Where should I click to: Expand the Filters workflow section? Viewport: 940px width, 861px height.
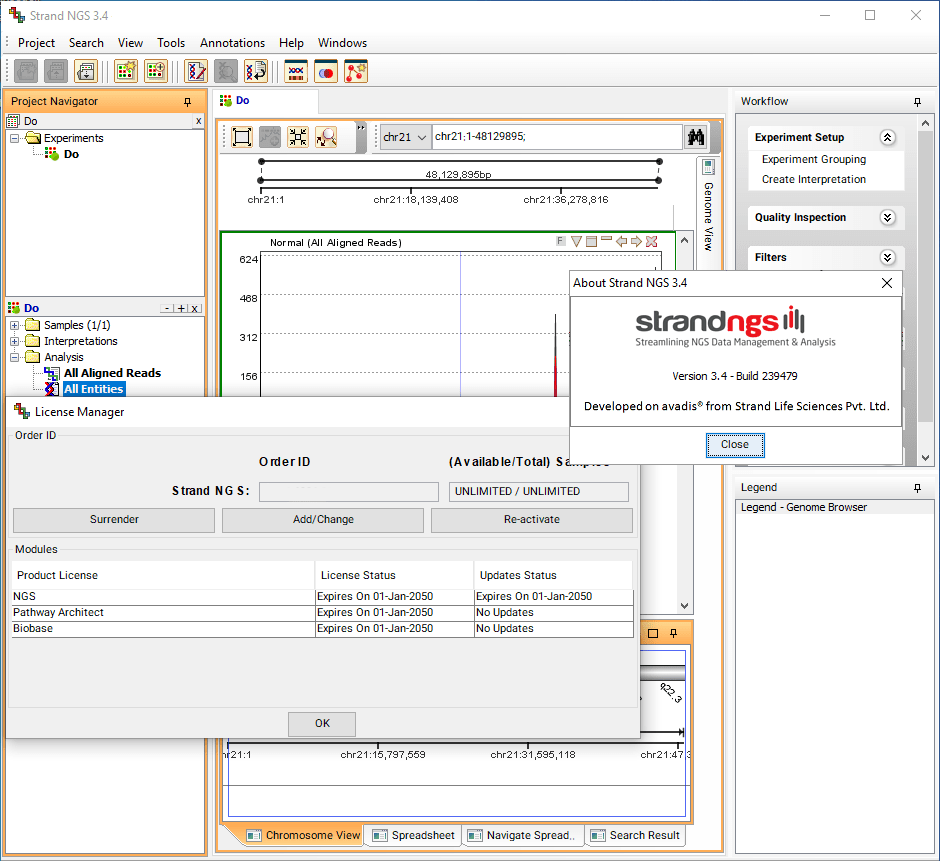tap(888, 257)
